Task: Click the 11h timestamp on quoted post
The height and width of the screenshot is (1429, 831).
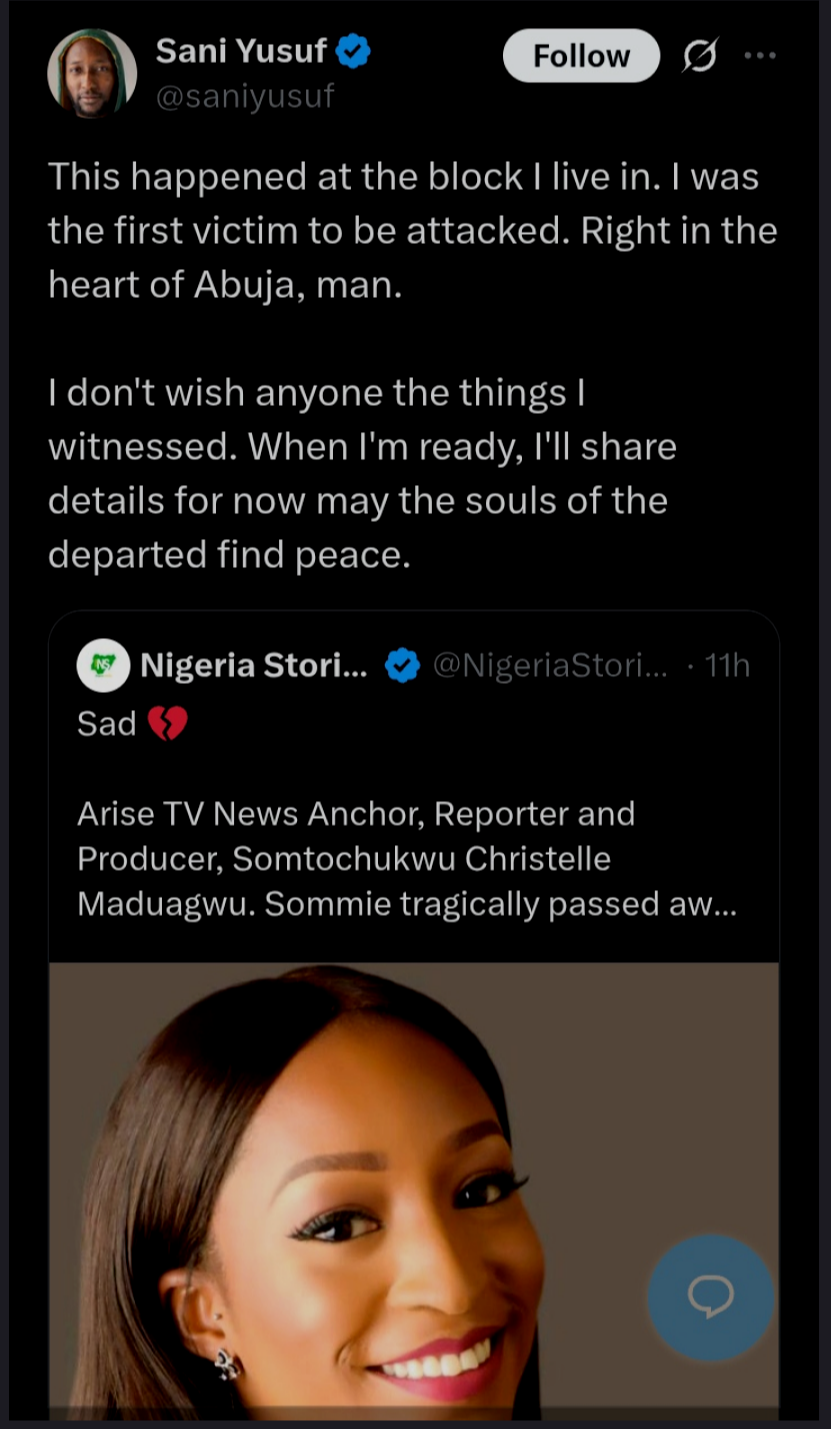Action: (727, 665)
